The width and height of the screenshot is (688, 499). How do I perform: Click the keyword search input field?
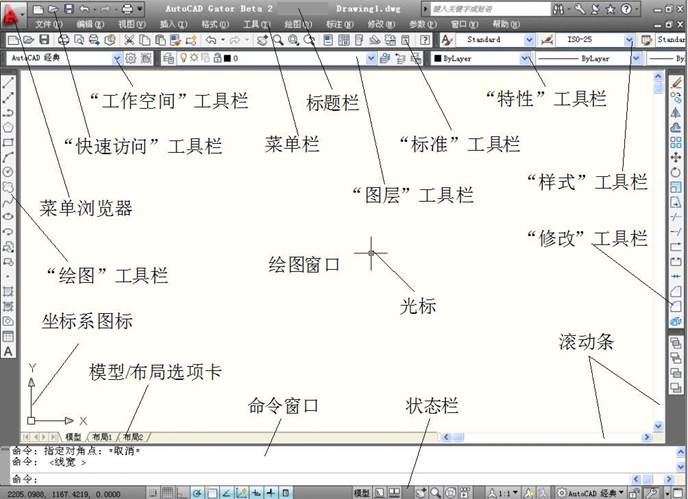click(491, 9)
